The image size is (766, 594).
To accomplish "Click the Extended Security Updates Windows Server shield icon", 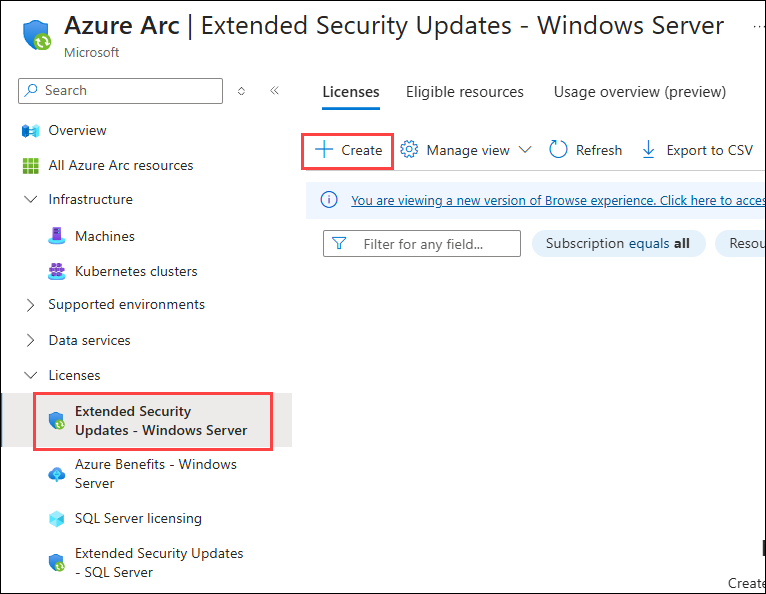I will pyautogui.click(x=57, y=421).
